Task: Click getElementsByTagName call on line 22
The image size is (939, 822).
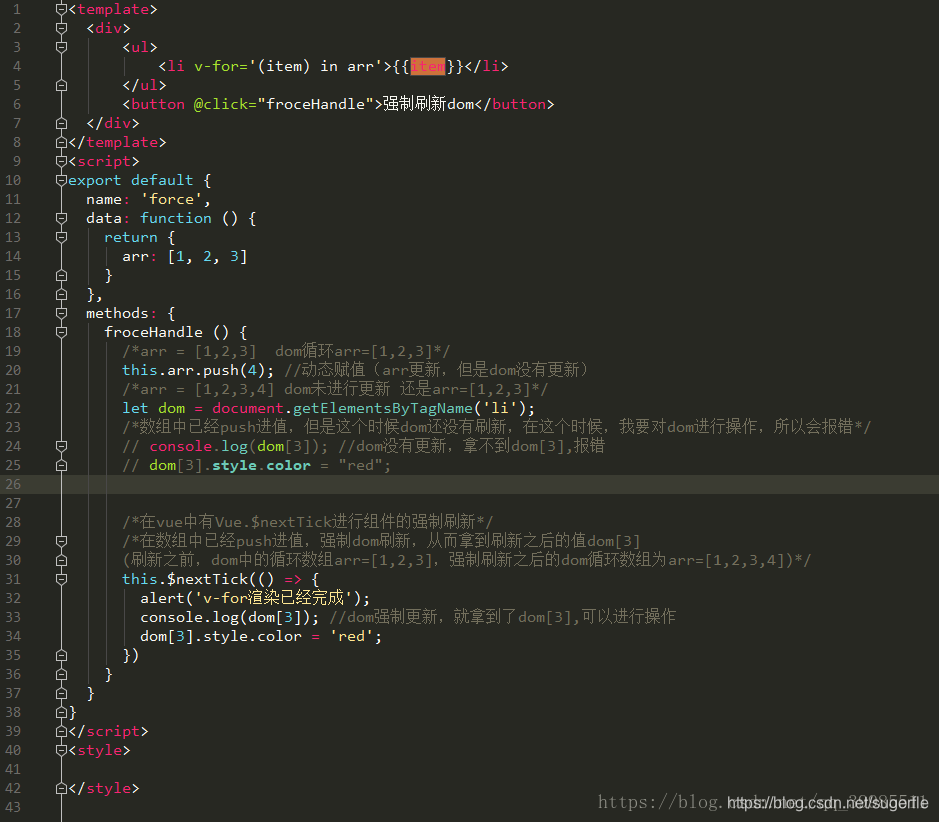Action: coord(383,408)
